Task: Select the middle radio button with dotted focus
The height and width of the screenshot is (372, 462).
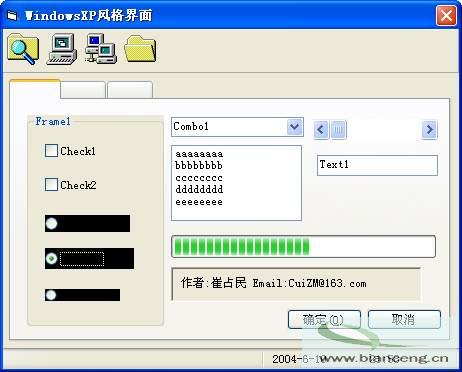Action: [51, 258]
